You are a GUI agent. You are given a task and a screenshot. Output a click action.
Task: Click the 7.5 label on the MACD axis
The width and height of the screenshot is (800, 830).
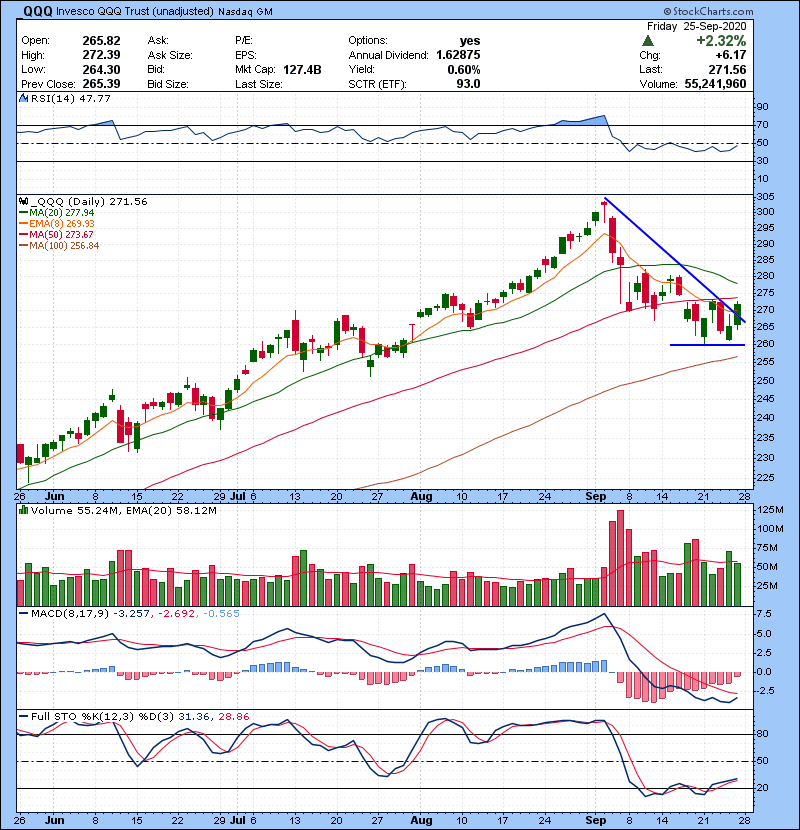(x=764, y=614)
